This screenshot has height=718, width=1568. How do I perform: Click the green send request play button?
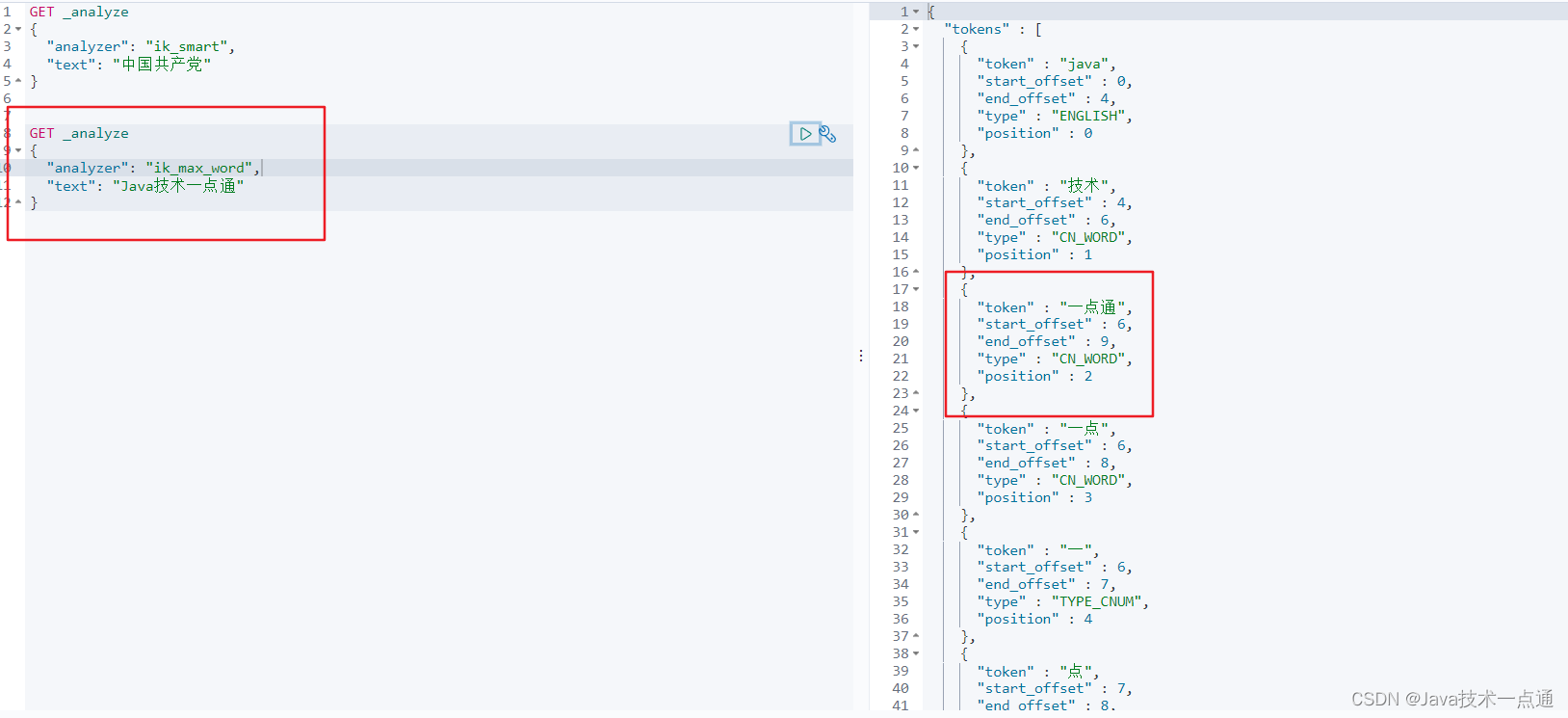(x=805, y=134)
